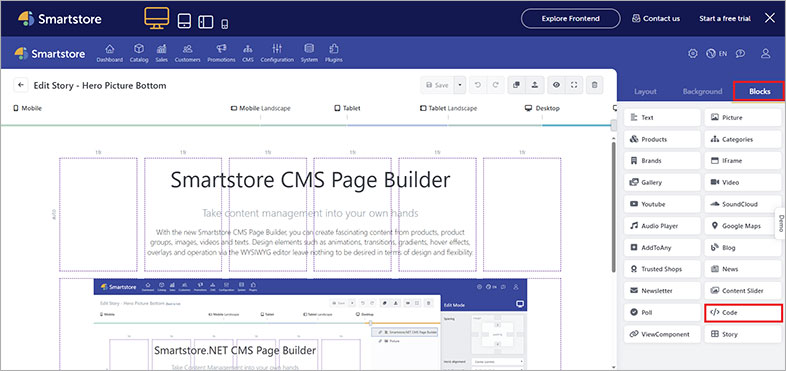This screenshot has height=371, width=786.
Task: Expand the Save dropdown arrow
Action: 460,85
